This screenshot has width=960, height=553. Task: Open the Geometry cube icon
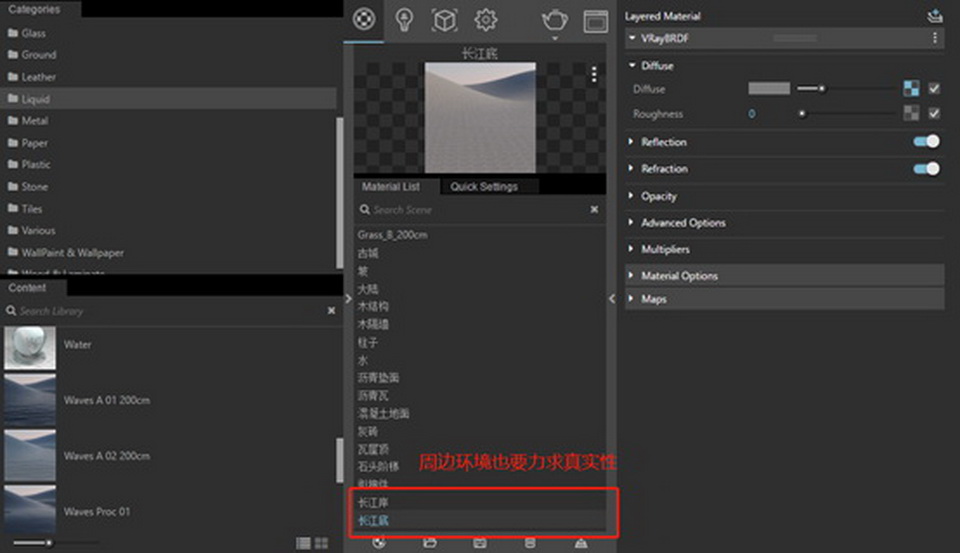click(x=444, y=19)
